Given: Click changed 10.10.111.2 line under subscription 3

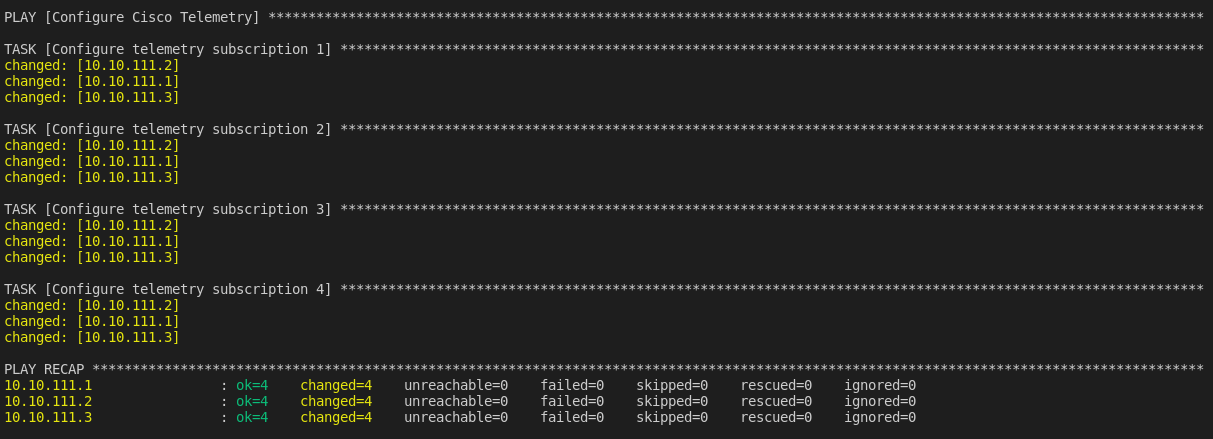Looking at the screenshot, I should 92,225.
